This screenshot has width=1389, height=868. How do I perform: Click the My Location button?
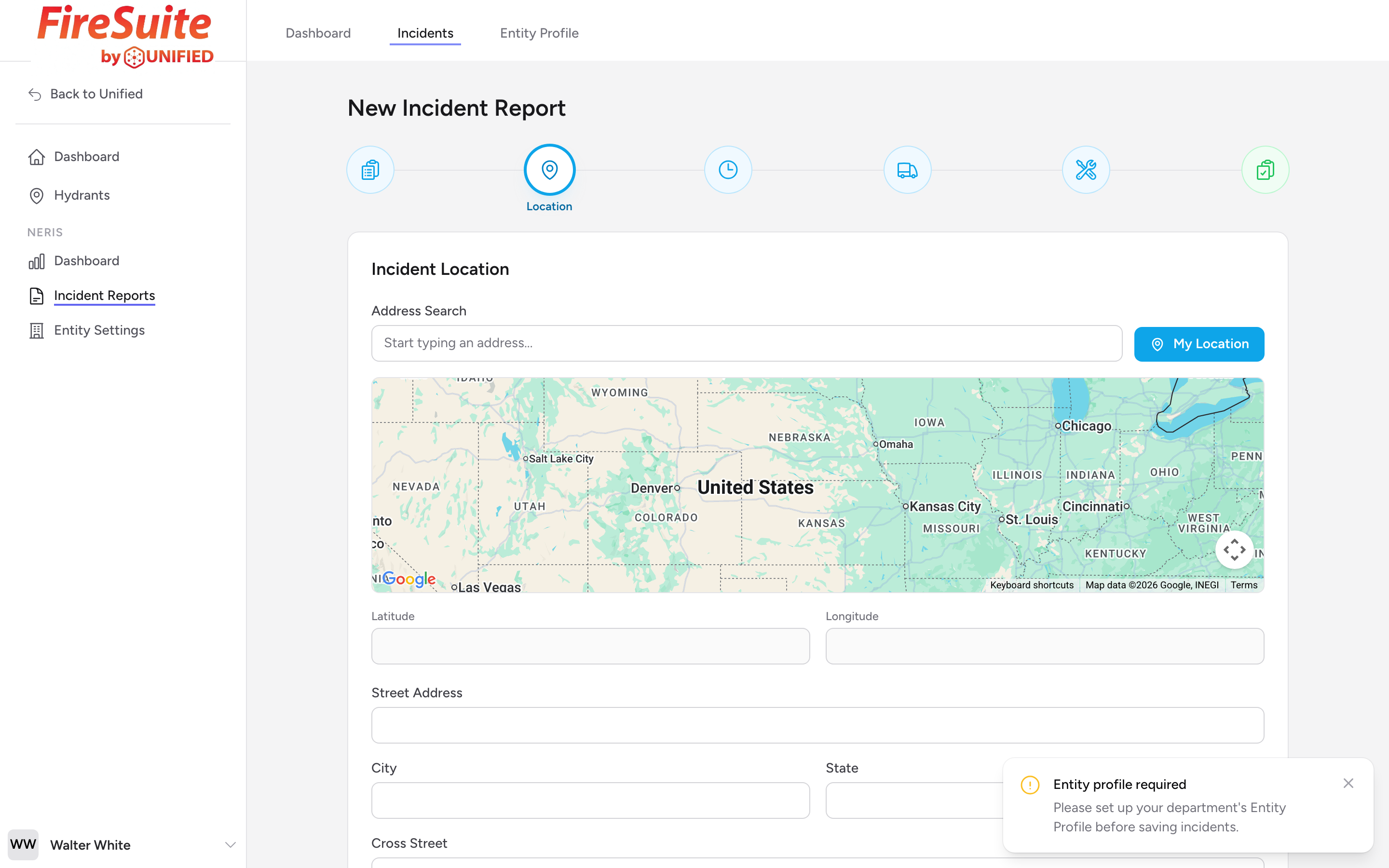[x=1199, y=344]
